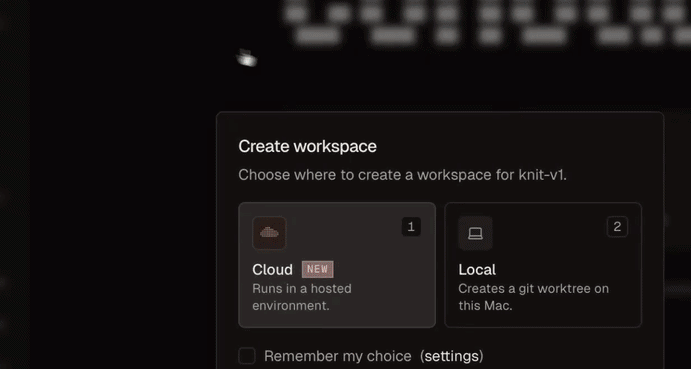Click the cloud icon in Cloud card
Image resolution: width=691 pixels, height=369 pixels.
pyautogui.click(x=269, y=233)
